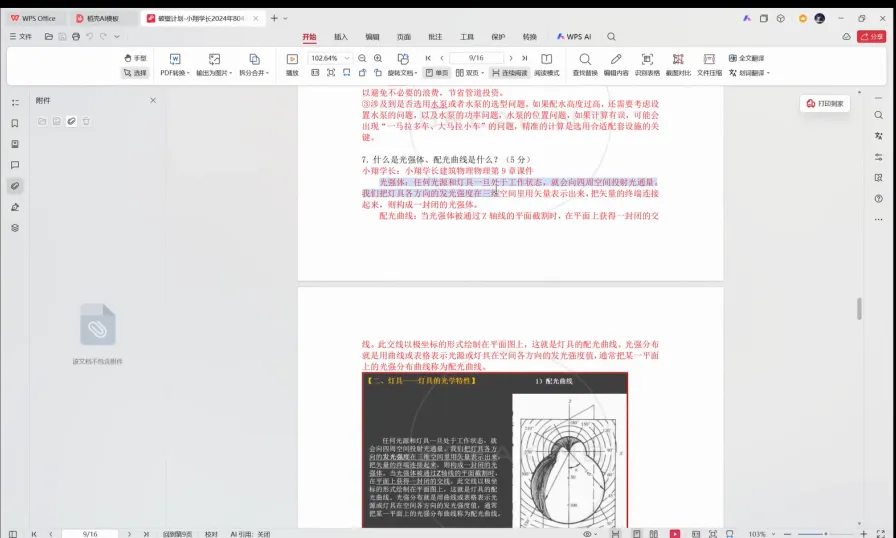Image resolution: width=896 pixels, height=538 pixels.
Task: Open the new tab dropdown arrow beside plus
Action: 285,18
